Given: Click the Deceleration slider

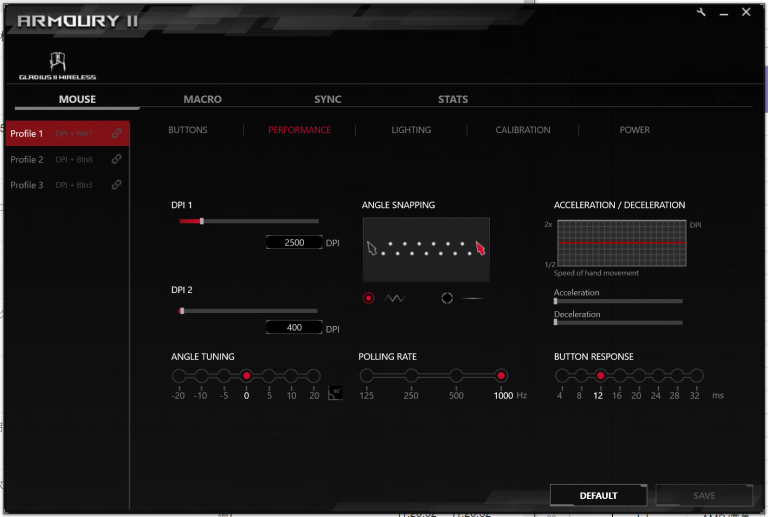Looking at the screenshot, I should pyautogui.click(x=618, y=322).
